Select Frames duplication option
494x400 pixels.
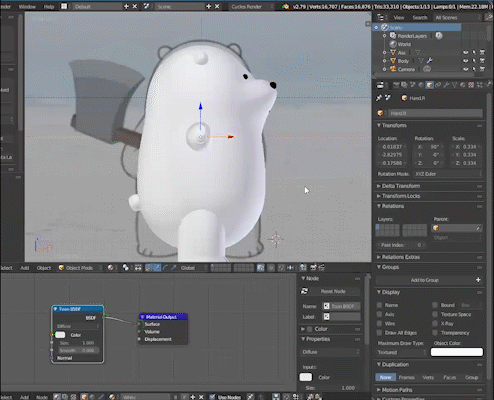click(x=406, y=377)
